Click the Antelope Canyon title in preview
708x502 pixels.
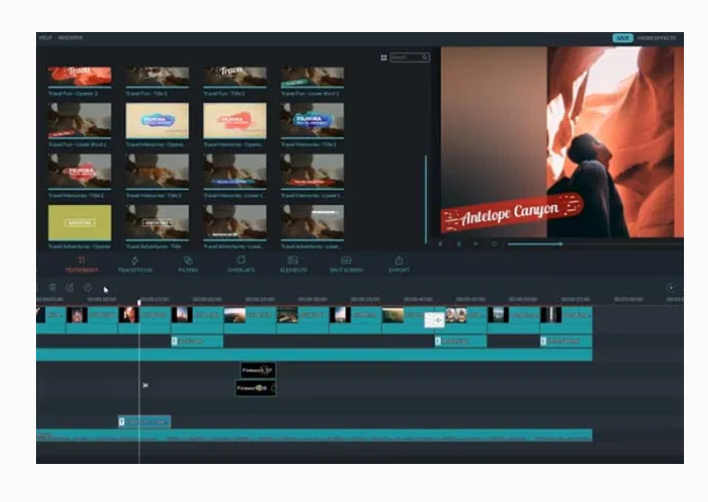coord(512,213)
